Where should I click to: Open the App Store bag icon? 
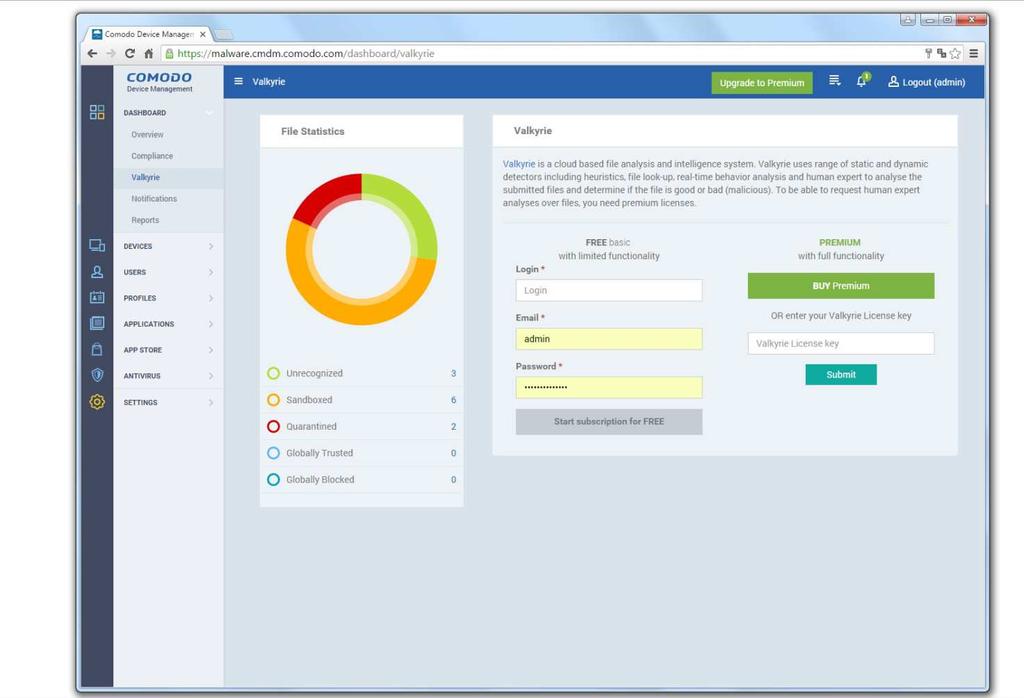click(97, 349)
